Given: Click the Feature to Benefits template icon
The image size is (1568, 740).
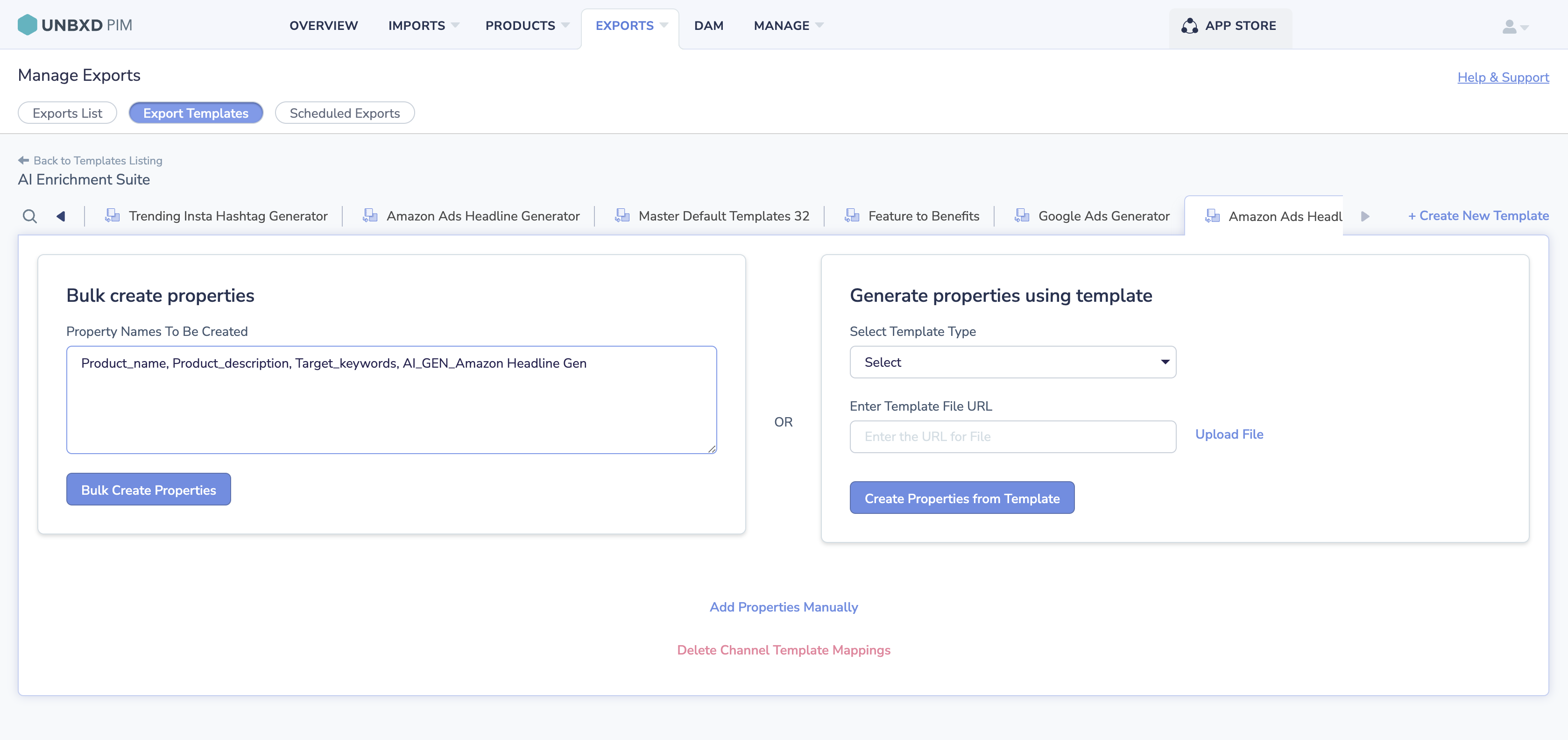Looking at the screenshot, I should [852, 216].
